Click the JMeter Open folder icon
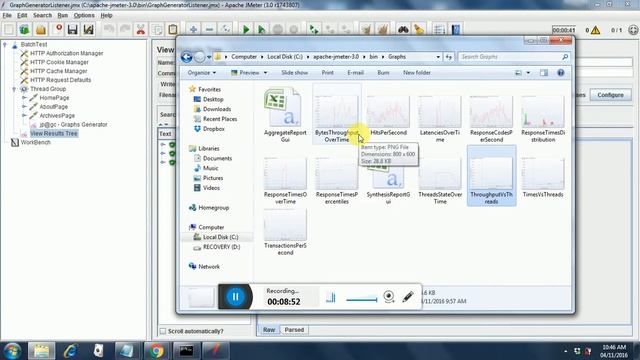640x360 pixels. click(x=41, y=29)
